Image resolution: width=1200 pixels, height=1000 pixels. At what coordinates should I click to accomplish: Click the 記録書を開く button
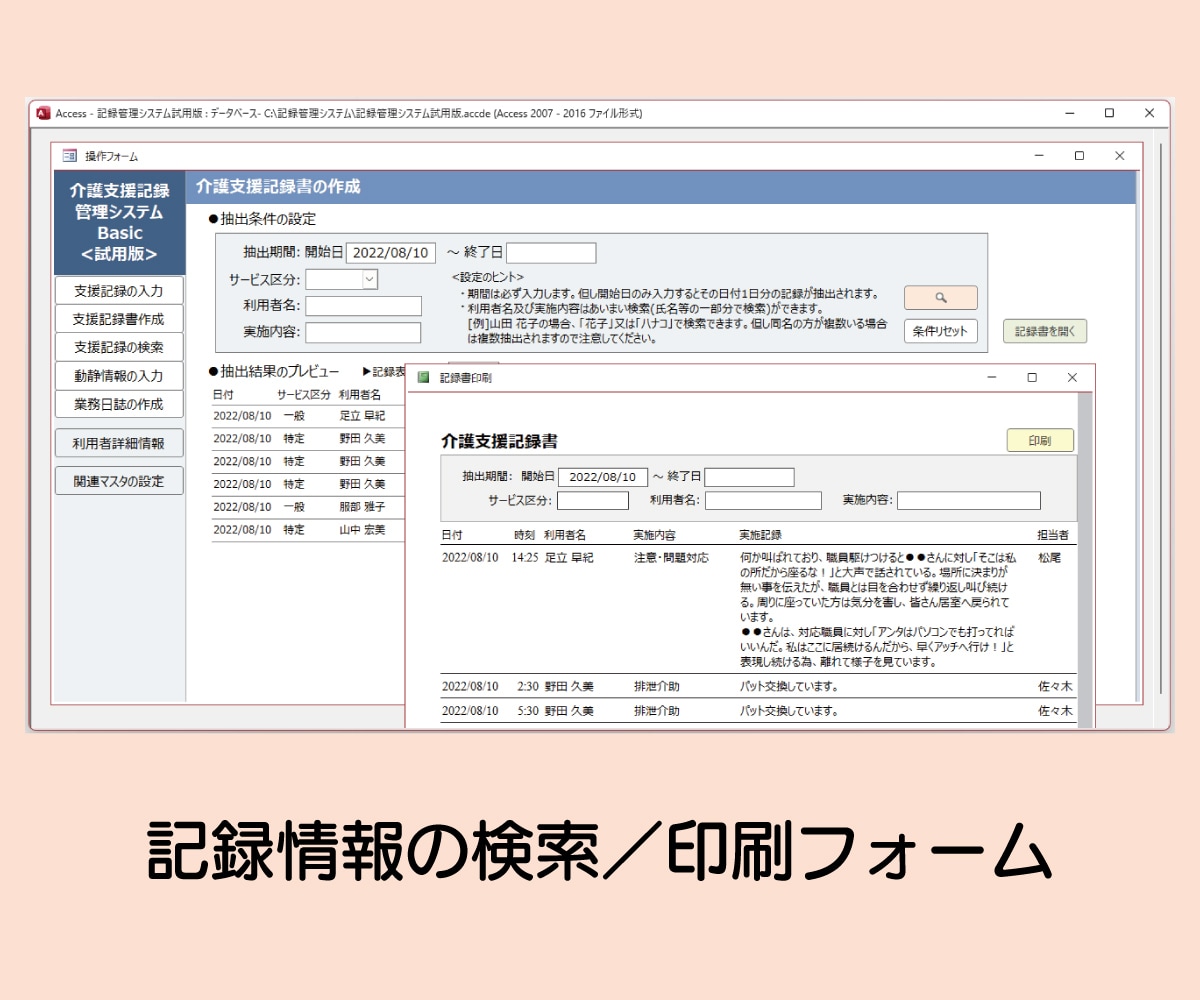coord(1044,331)
